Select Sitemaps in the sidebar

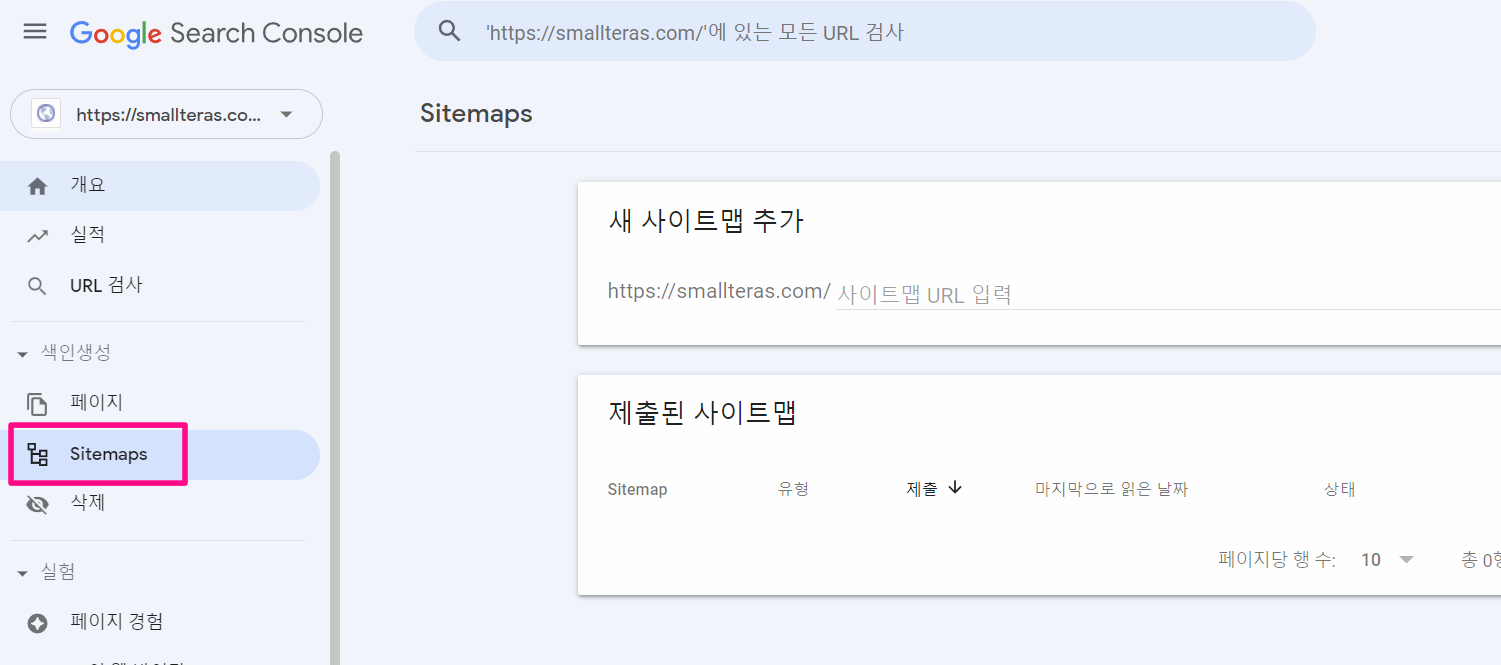160,455
